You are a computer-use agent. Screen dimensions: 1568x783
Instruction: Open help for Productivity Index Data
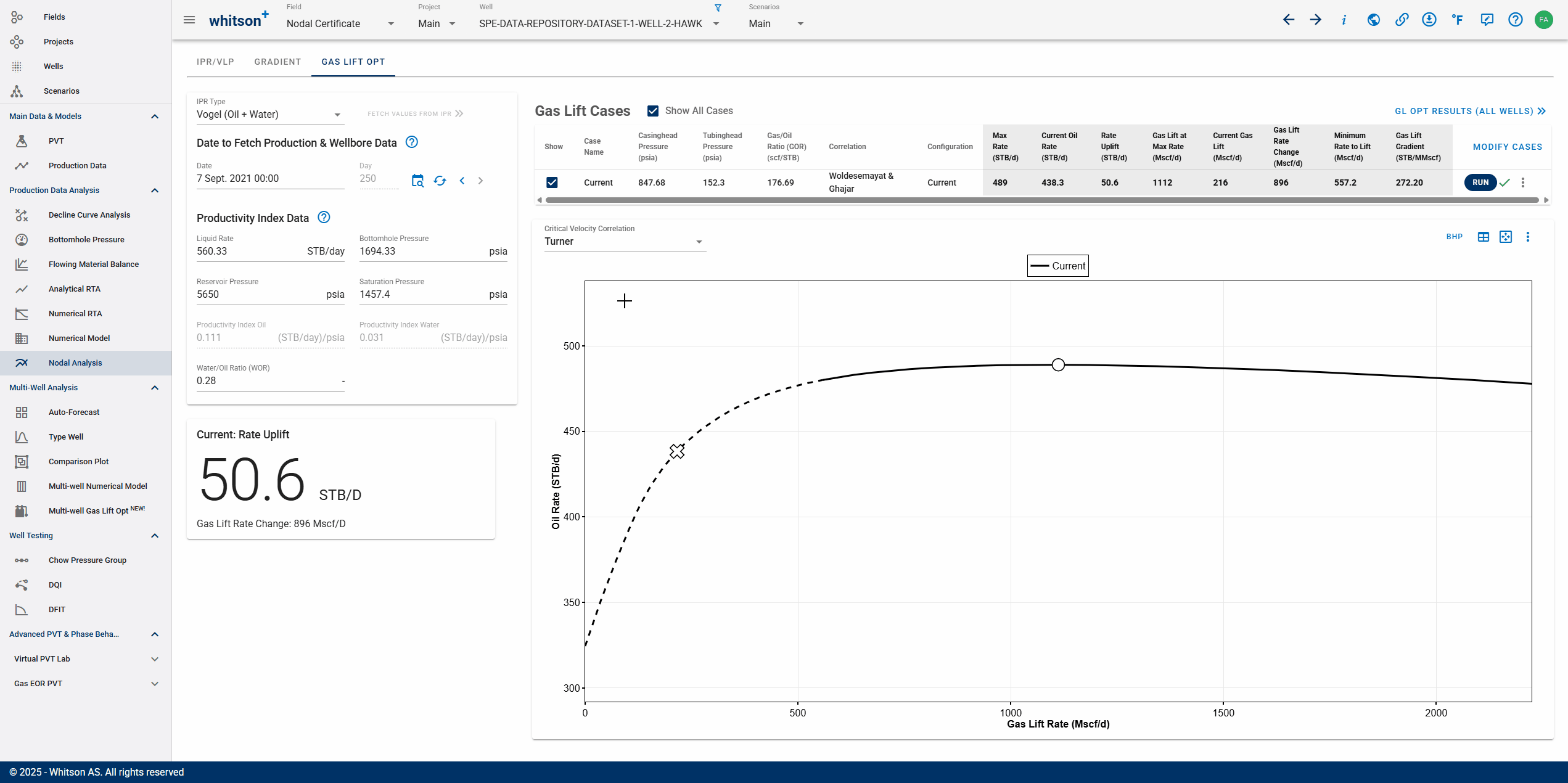pyautogui.click(x=324, y=217)
